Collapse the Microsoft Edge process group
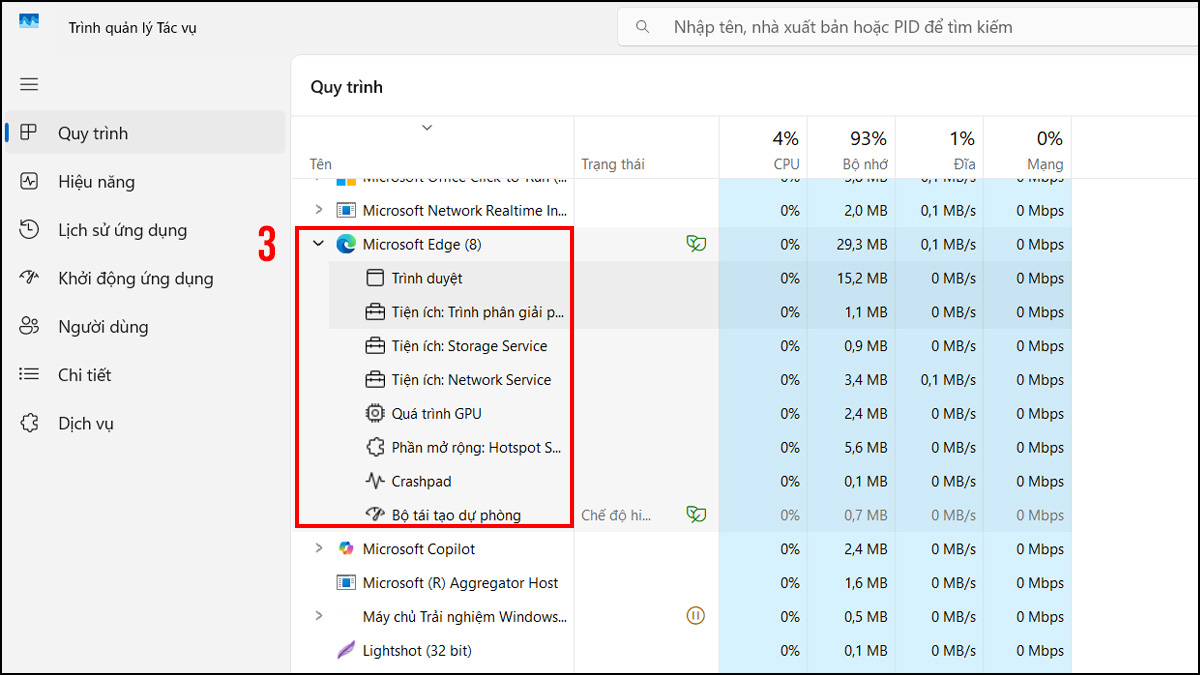1200x675 pixels. click(318, 244)
